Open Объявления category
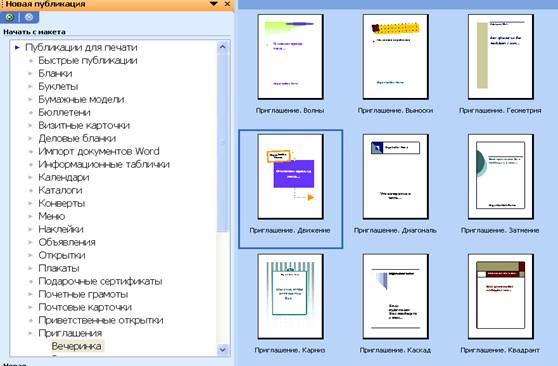 (67, 242)
